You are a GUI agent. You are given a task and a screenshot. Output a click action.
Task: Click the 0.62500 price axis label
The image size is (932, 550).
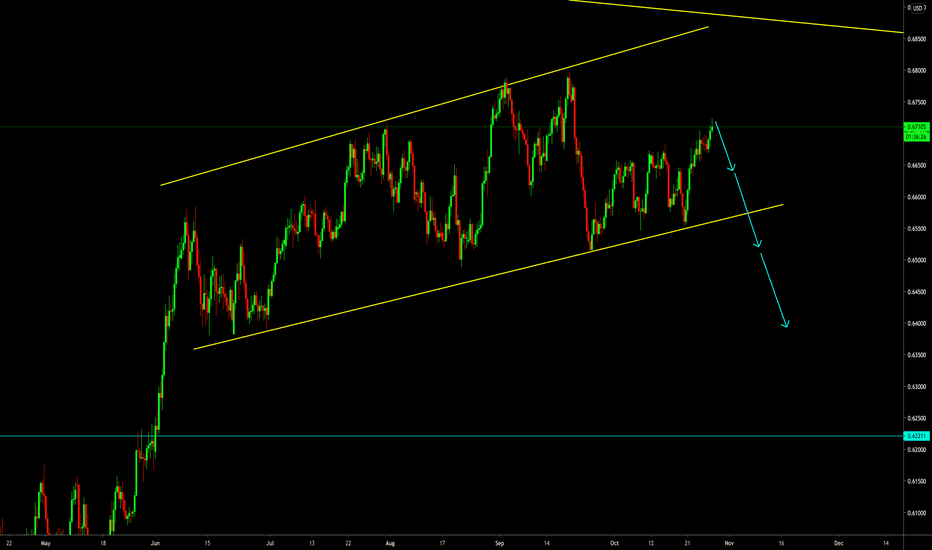917,418
